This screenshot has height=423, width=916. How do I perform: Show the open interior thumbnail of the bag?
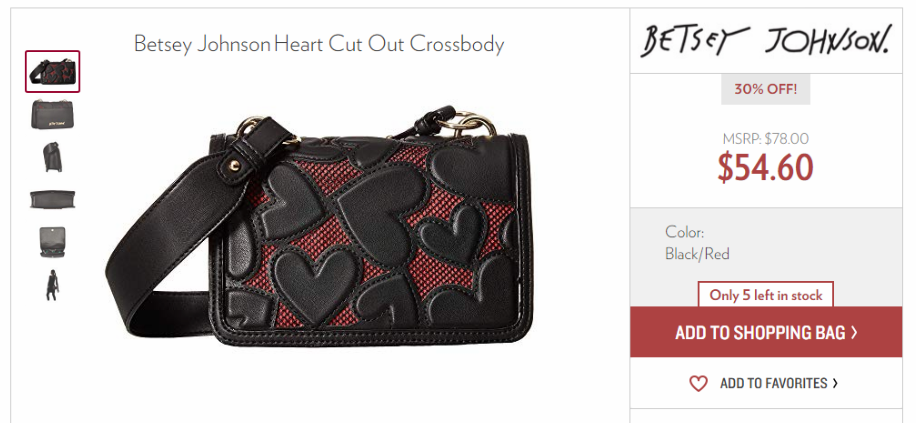click(53, 242)
